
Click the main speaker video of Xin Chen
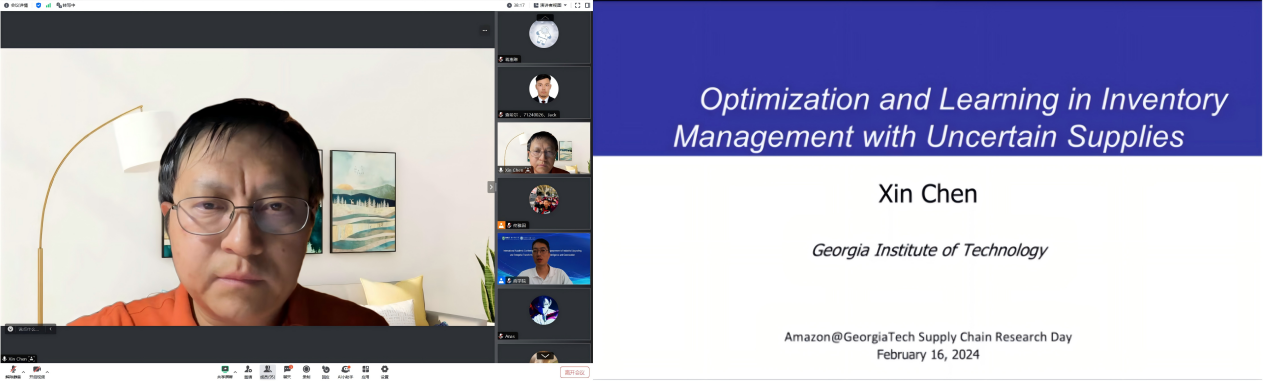point(247,187)
